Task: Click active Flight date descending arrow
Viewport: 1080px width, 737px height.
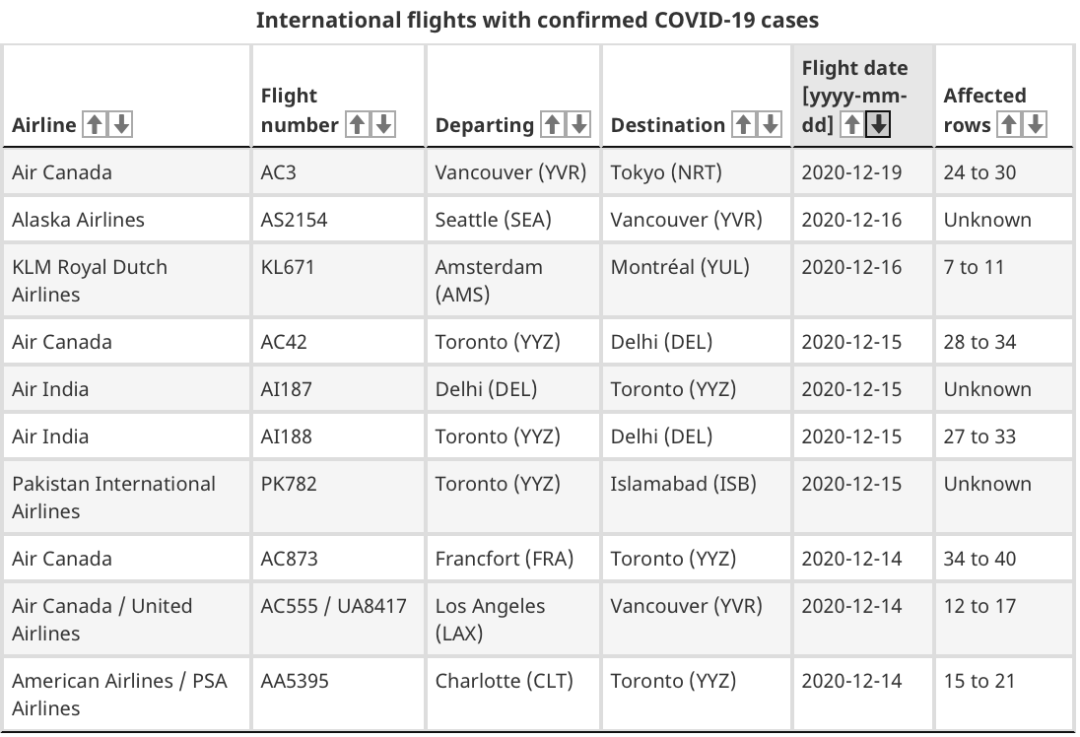Action: tap(878, 125)
